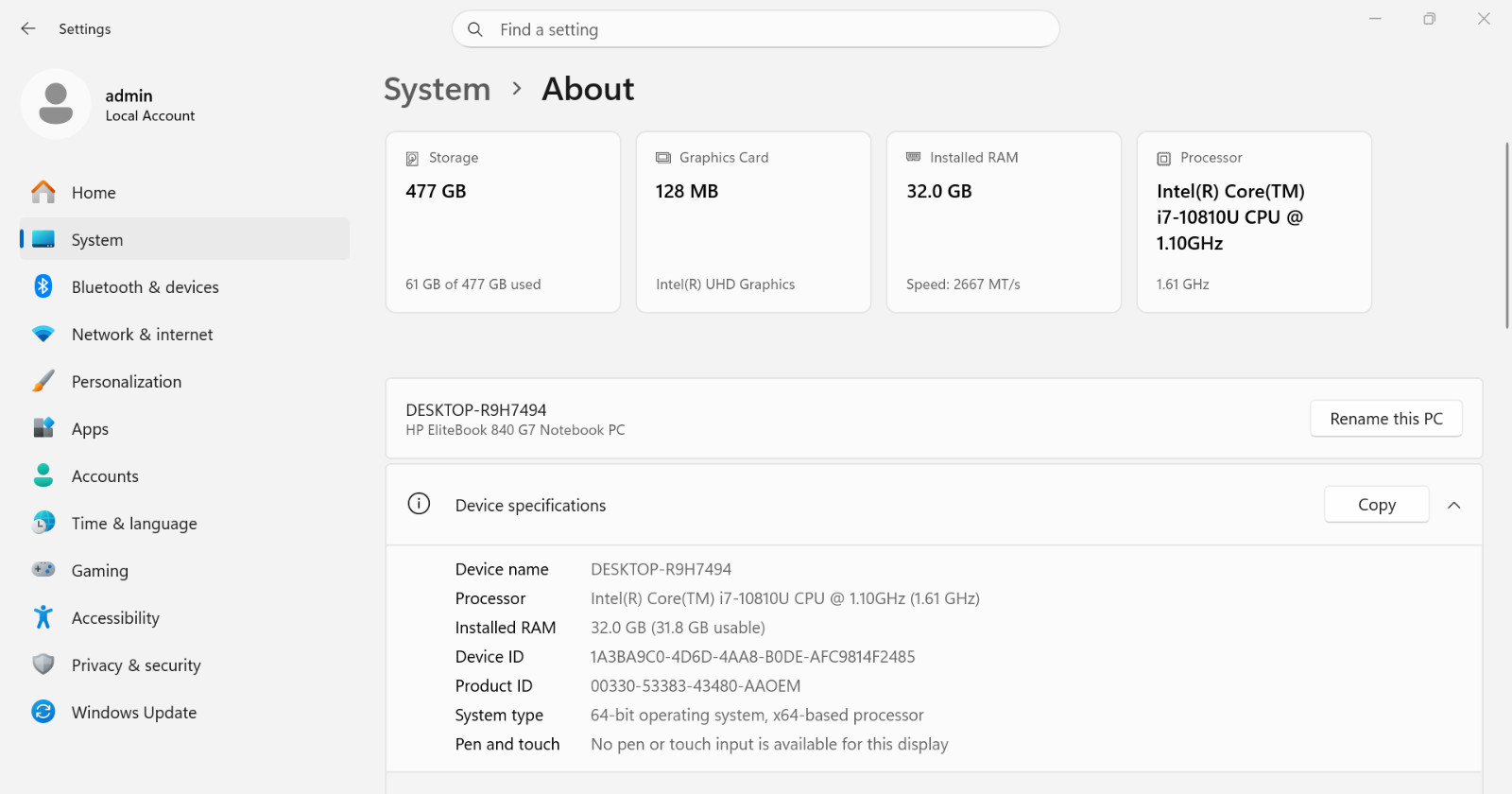The height and width of the screenshot is (794, 1512).
Task: Open Bluetooth & devices via its icon
Action: (x=43, y=286)
